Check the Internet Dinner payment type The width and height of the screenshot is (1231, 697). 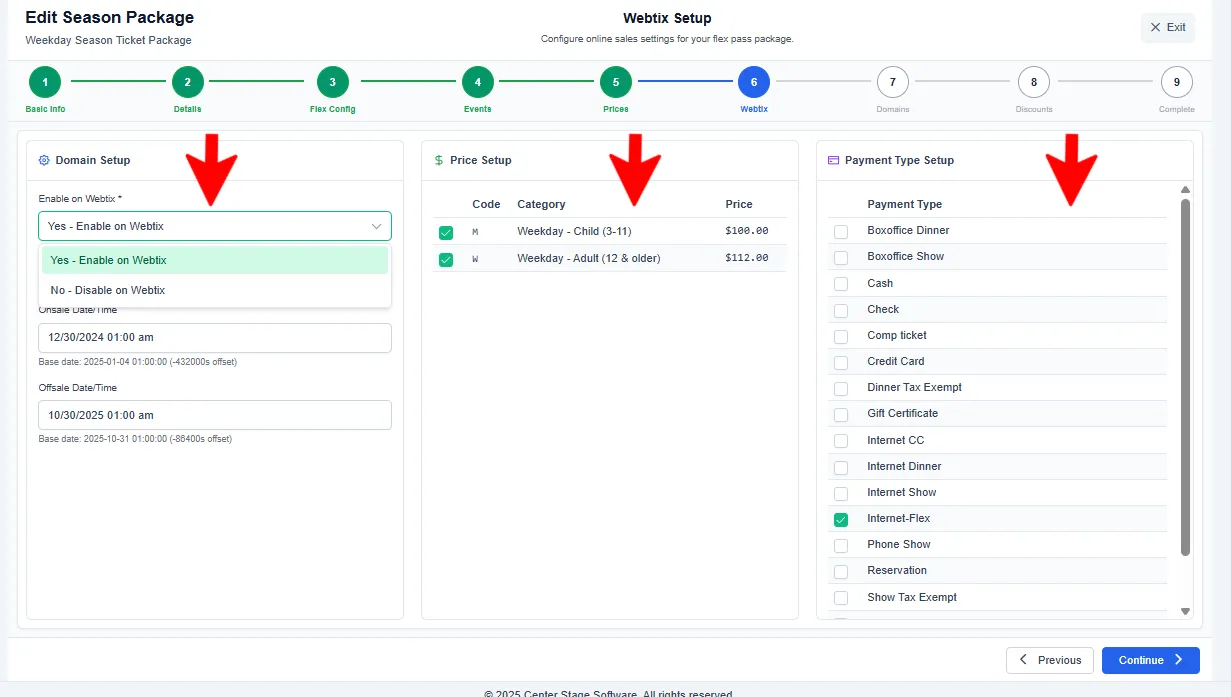tap(841, 467)
